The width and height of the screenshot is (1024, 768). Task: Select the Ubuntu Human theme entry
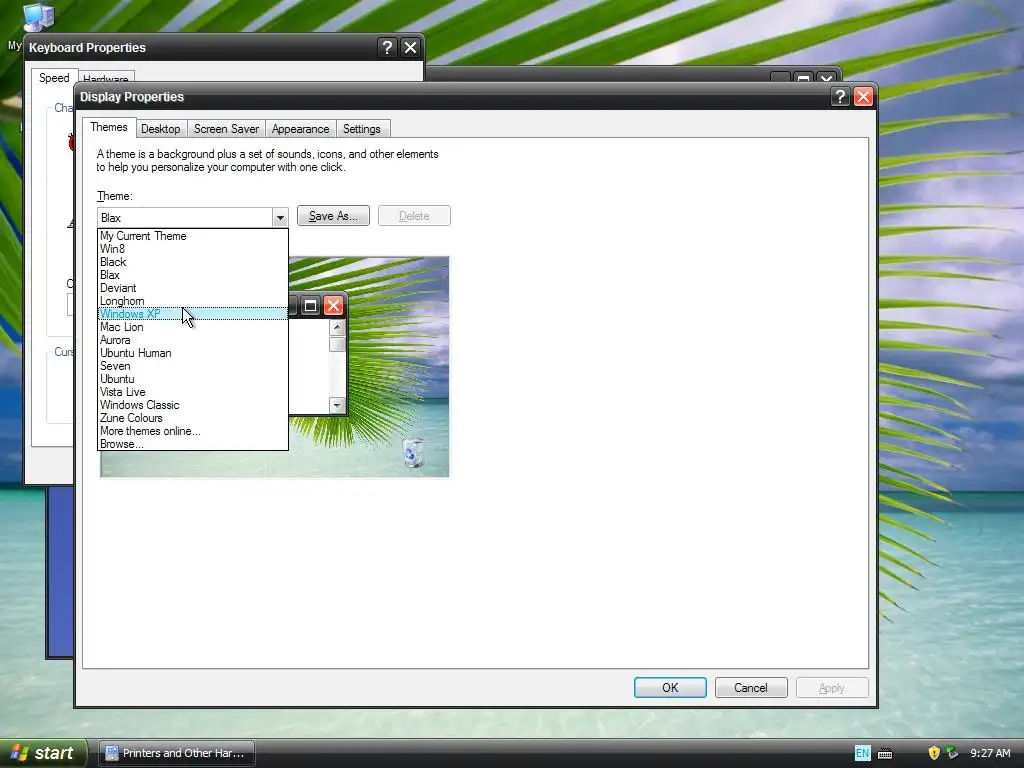click(193, 353)
